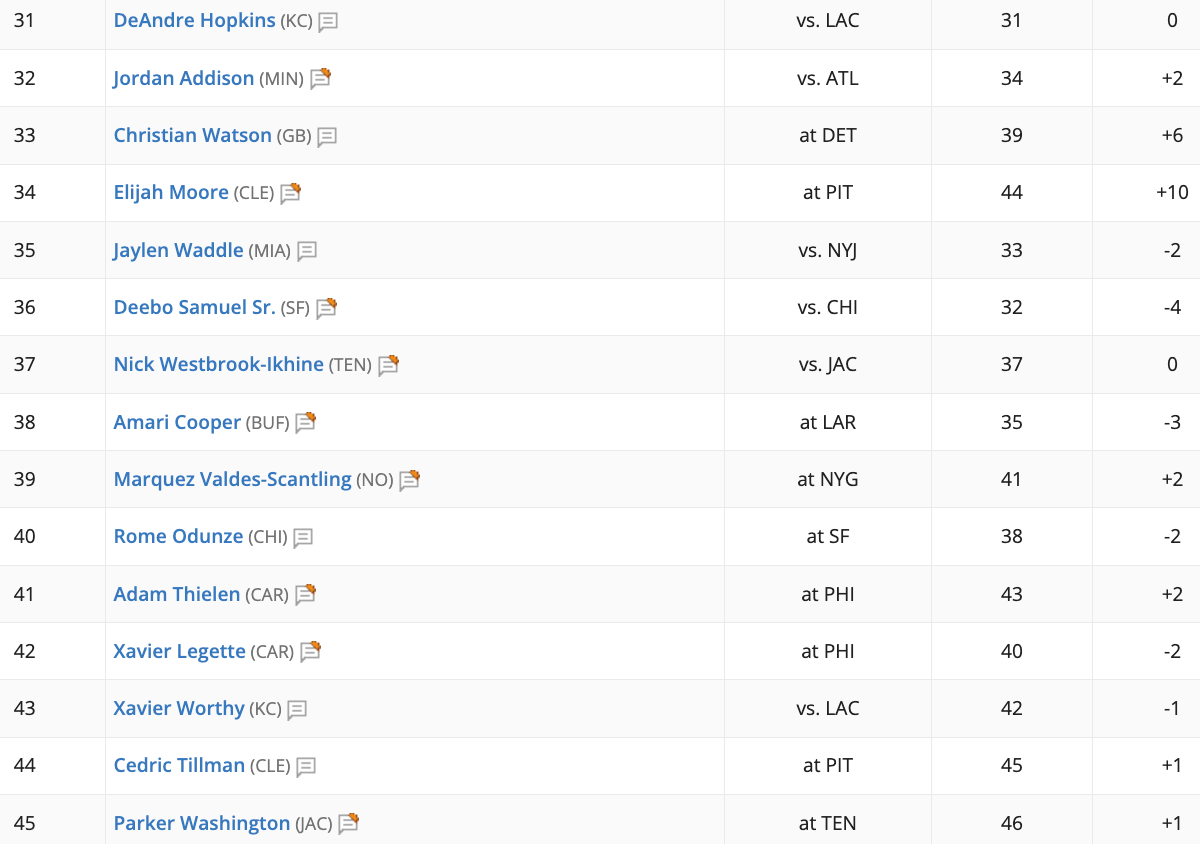This screenshot has width=1200, height=844.
Task: Open Rome Odunze's player page
Action: click(x=179, y=536)
